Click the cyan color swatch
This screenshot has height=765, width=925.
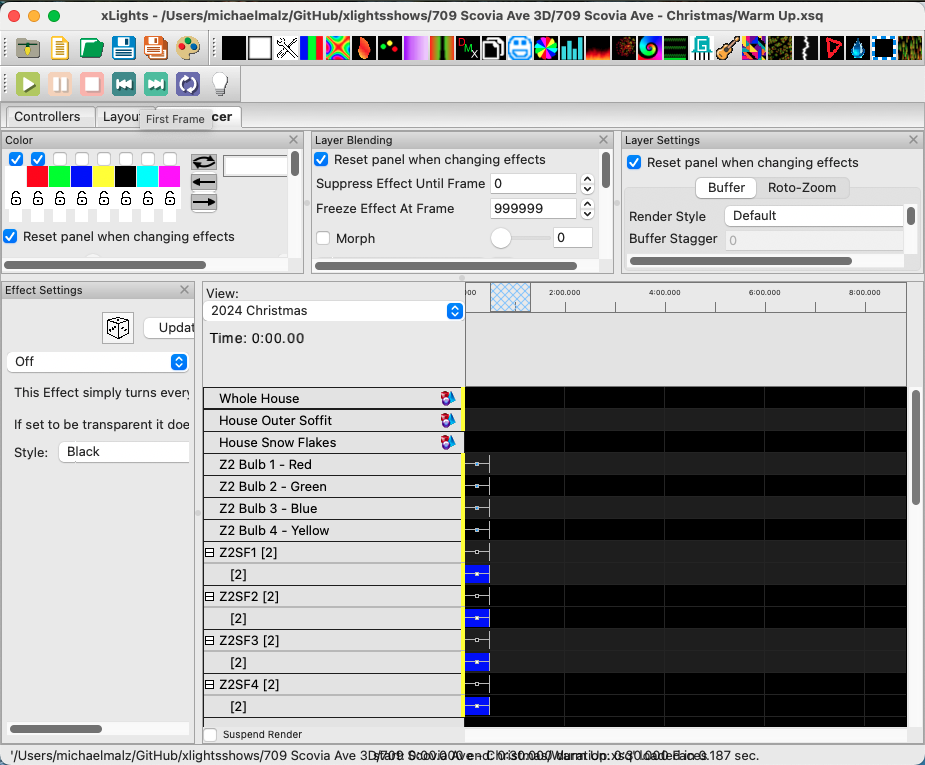pyautogui.click(x=147, y=176)
